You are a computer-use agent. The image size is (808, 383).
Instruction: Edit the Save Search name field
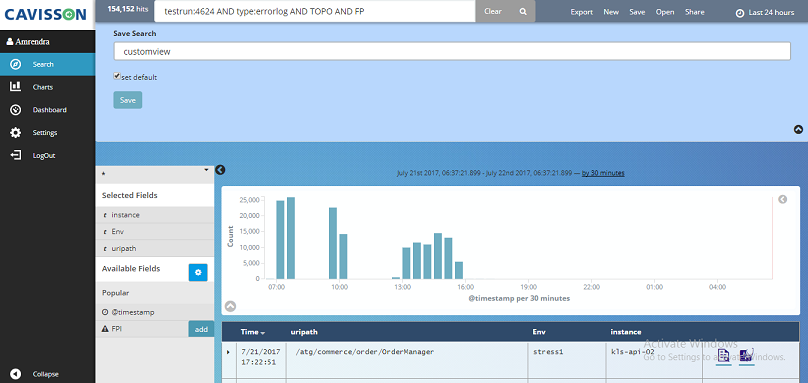coord(452,52)
